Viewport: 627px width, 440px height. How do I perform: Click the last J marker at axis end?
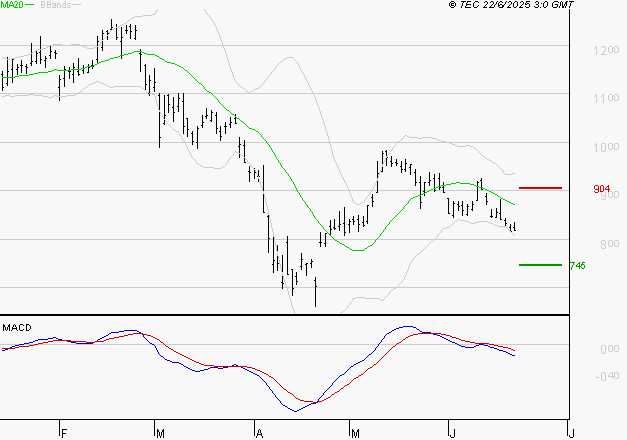click(571, 434)
